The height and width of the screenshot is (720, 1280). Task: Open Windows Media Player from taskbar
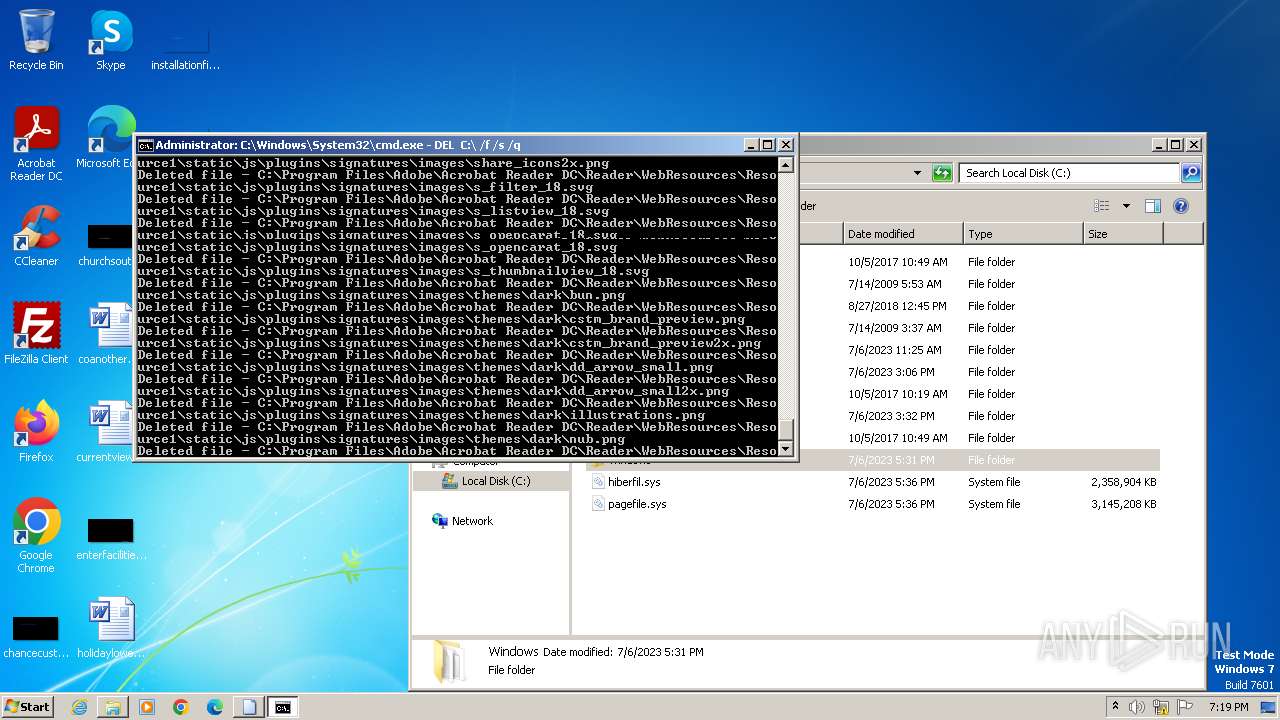point(147,707)
